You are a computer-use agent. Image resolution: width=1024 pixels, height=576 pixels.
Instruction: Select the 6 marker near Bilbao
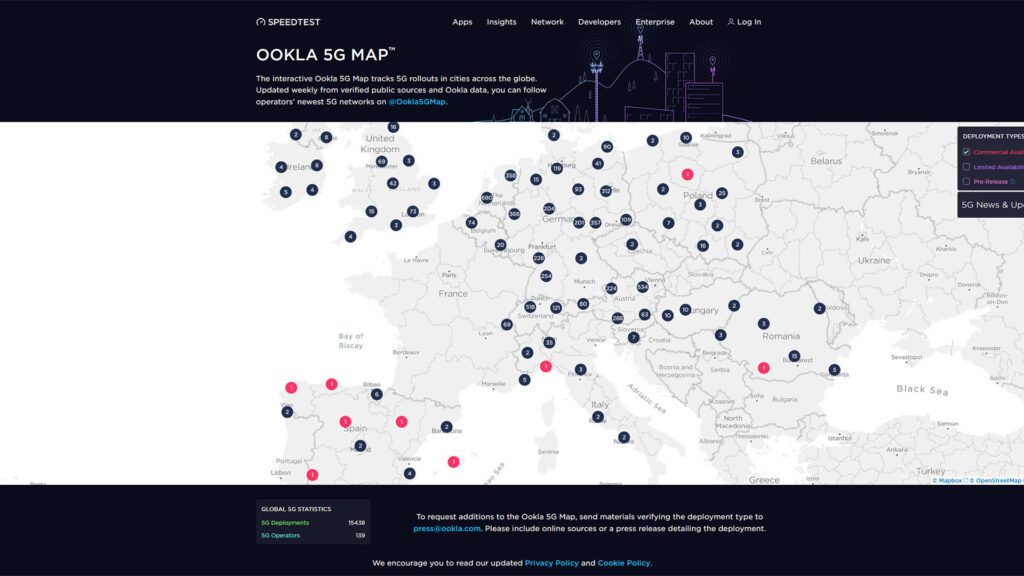[x=376, y=394]
